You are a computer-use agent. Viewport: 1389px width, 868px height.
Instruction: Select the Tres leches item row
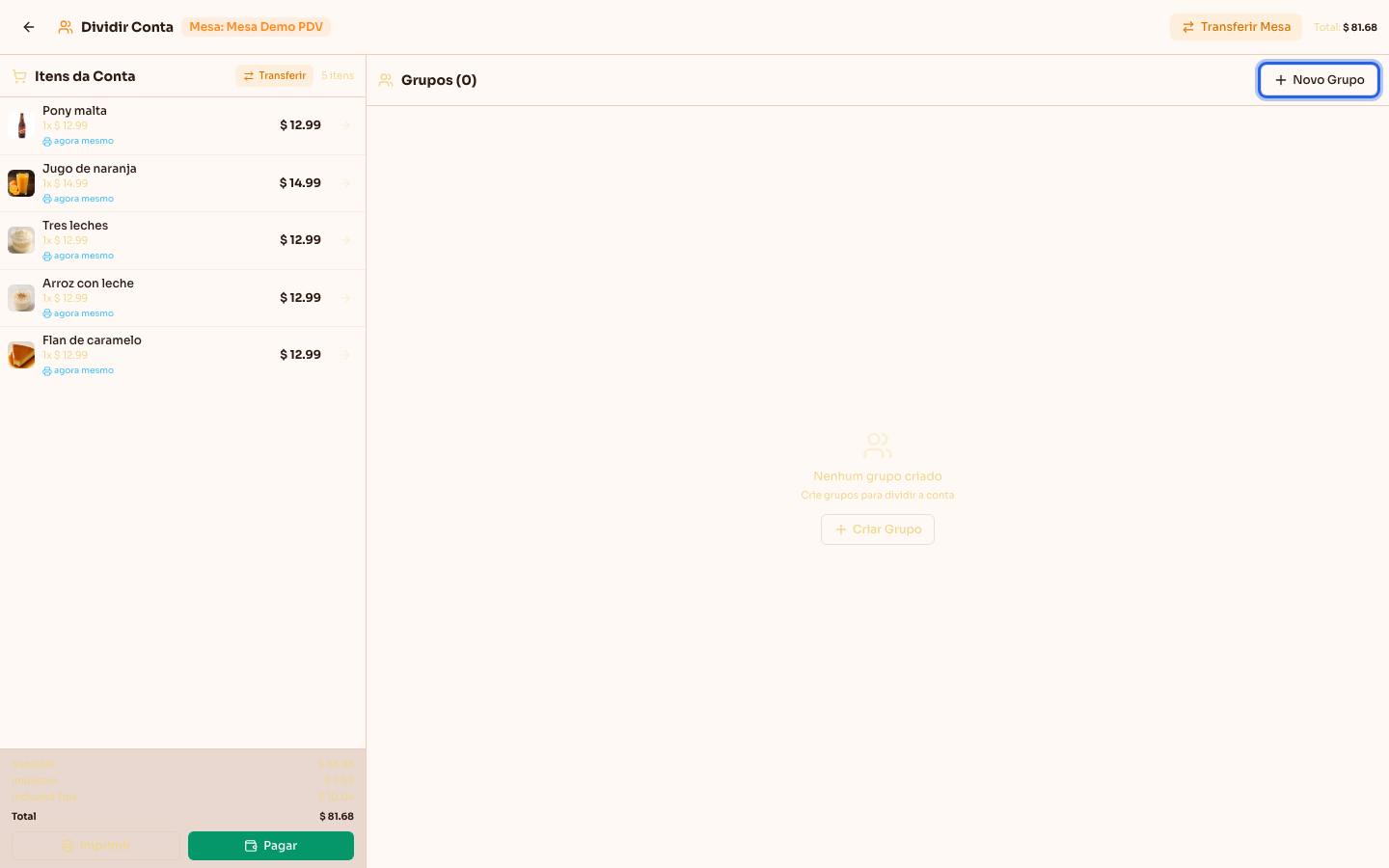[182, 240]
